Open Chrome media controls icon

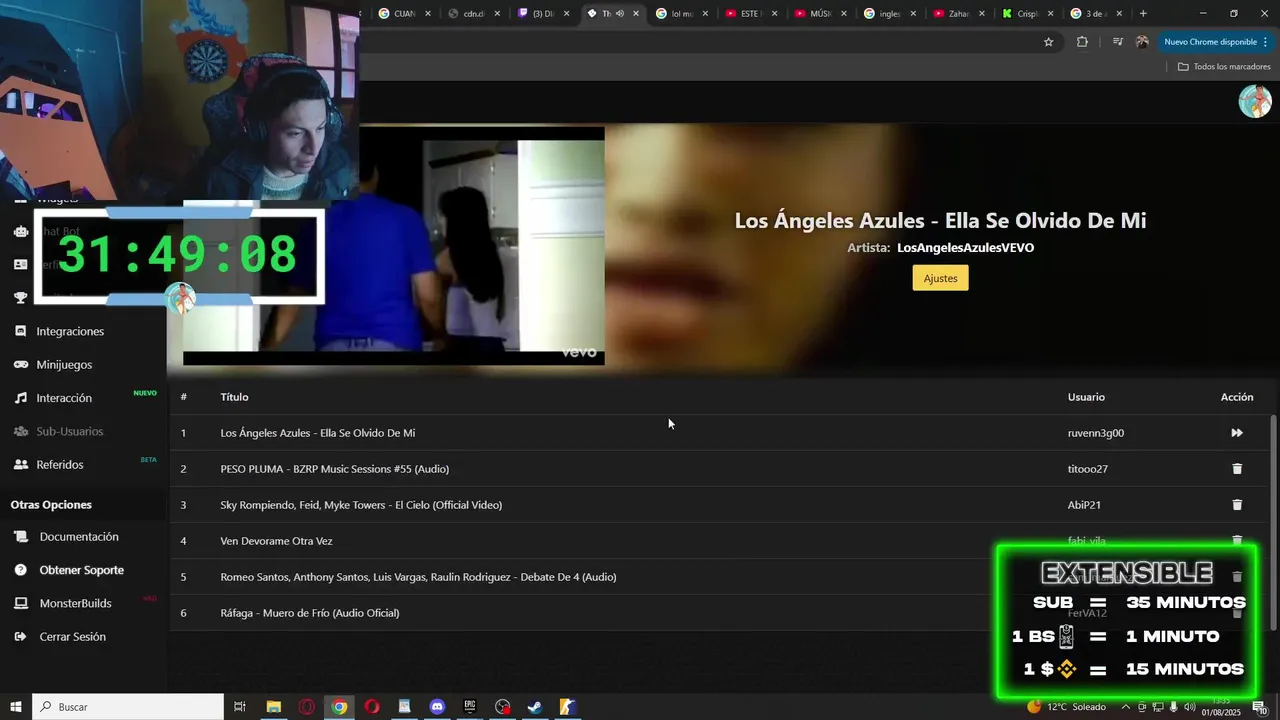tap(1117, 42)
